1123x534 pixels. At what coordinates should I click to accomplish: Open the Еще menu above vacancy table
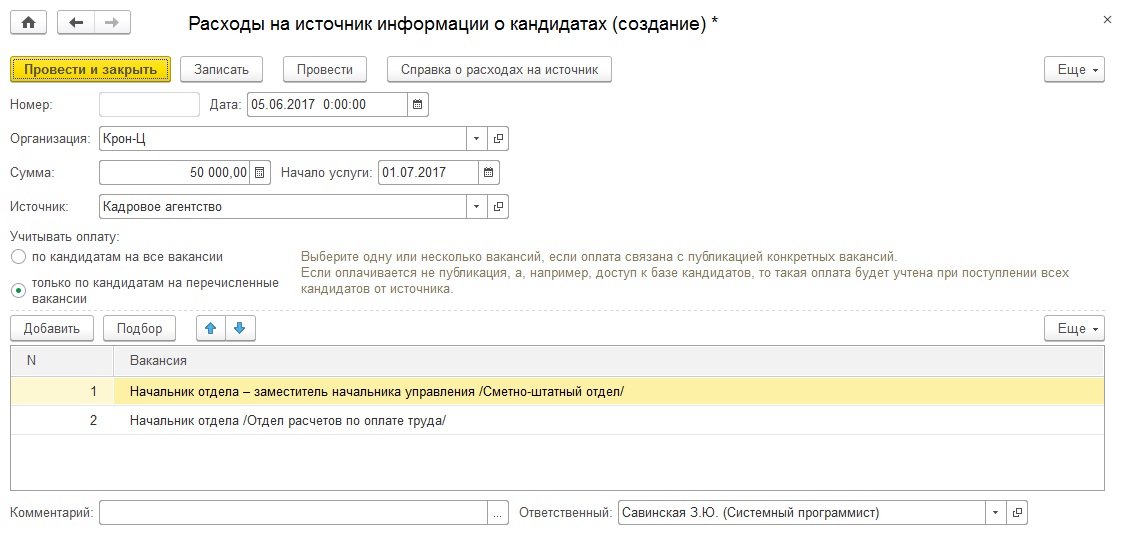[x=1074, y=327]
